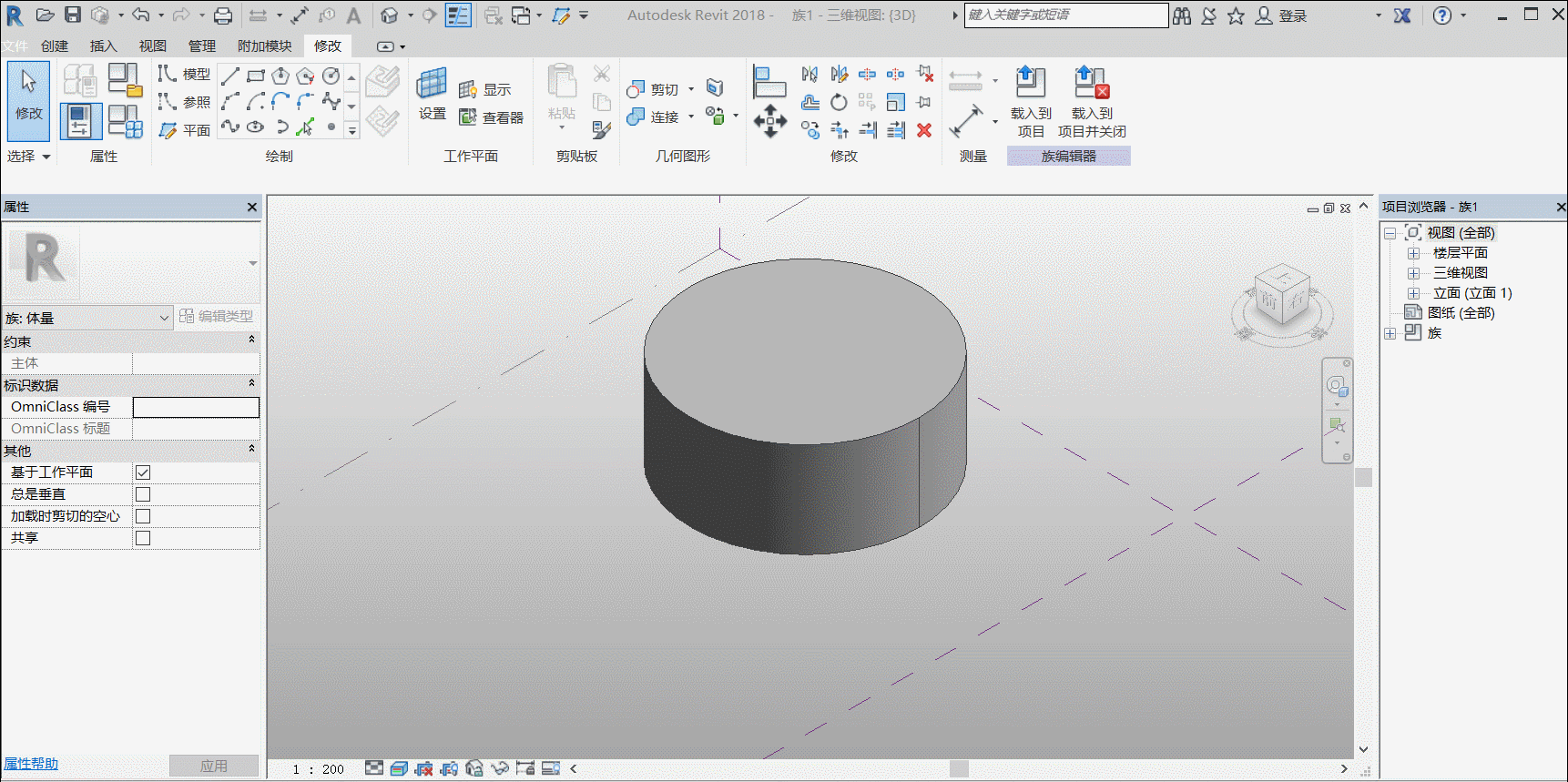Image resolution: width=1568 pixels, height=782 pixels.
Task: Open the 视图 ribbon tab
Action: coord(153,46)
